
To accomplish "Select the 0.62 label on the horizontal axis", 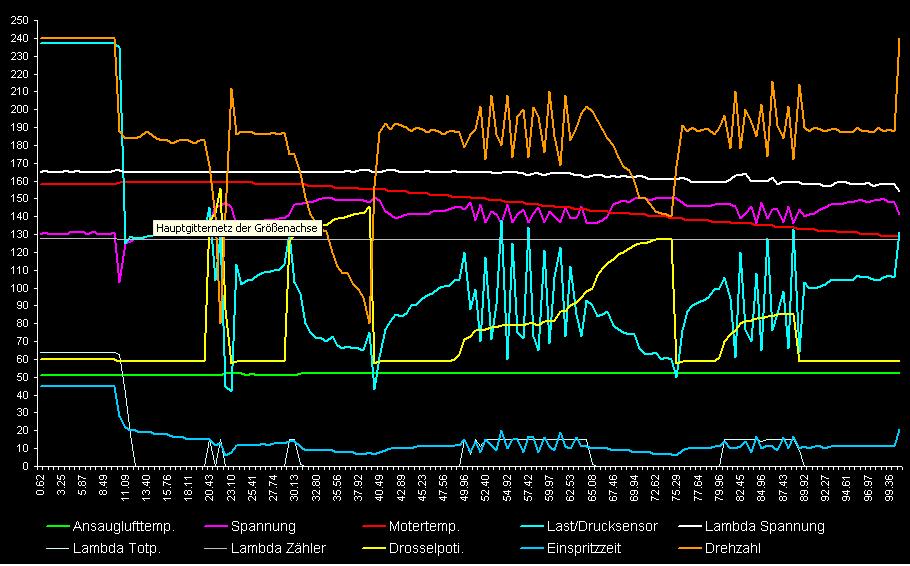I will click(x=40, y=487).
